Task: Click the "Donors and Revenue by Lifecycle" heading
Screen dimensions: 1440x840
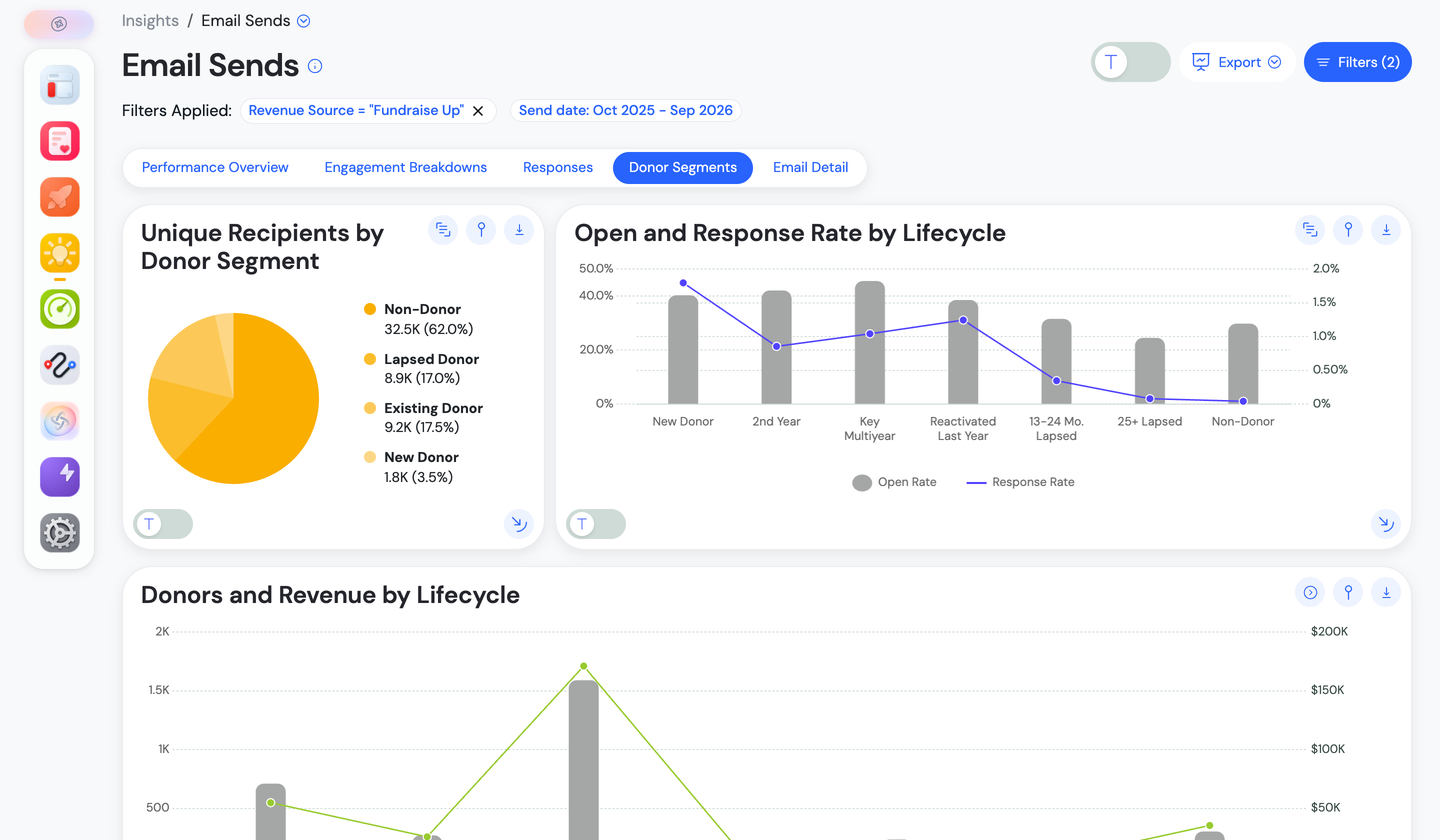Action: pyautogui.click(x=330, y=595)
